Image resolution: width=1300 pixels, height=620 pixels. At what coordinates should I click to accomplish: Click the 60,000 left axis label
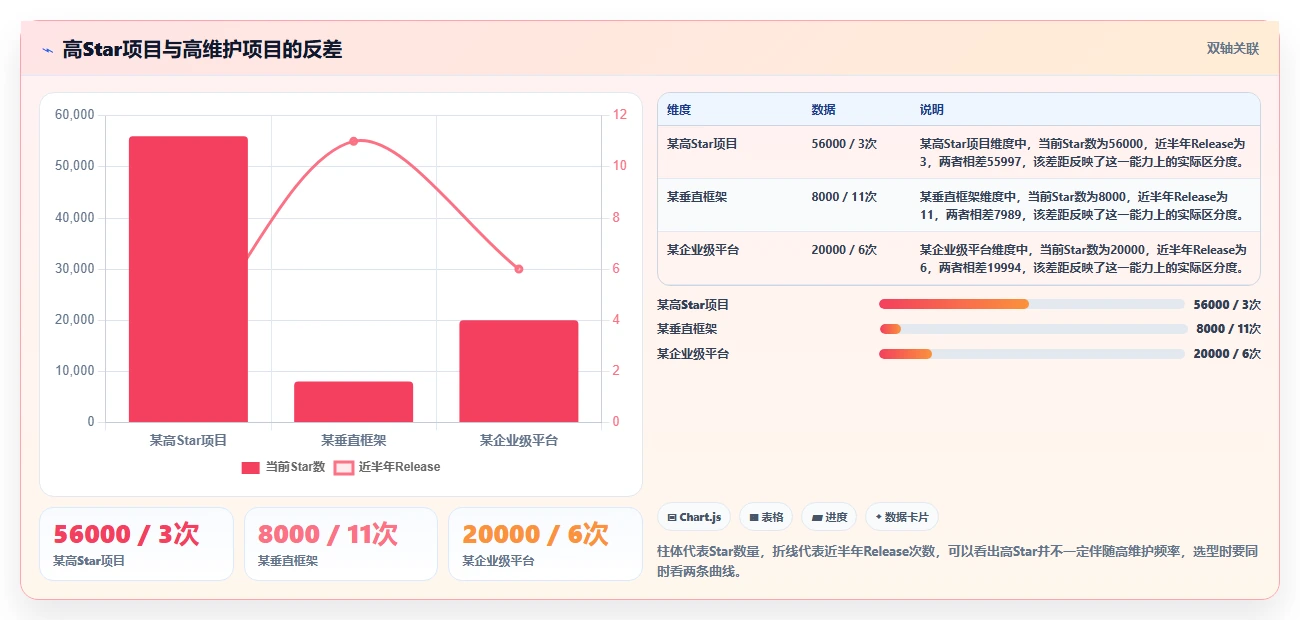[75, 115]
